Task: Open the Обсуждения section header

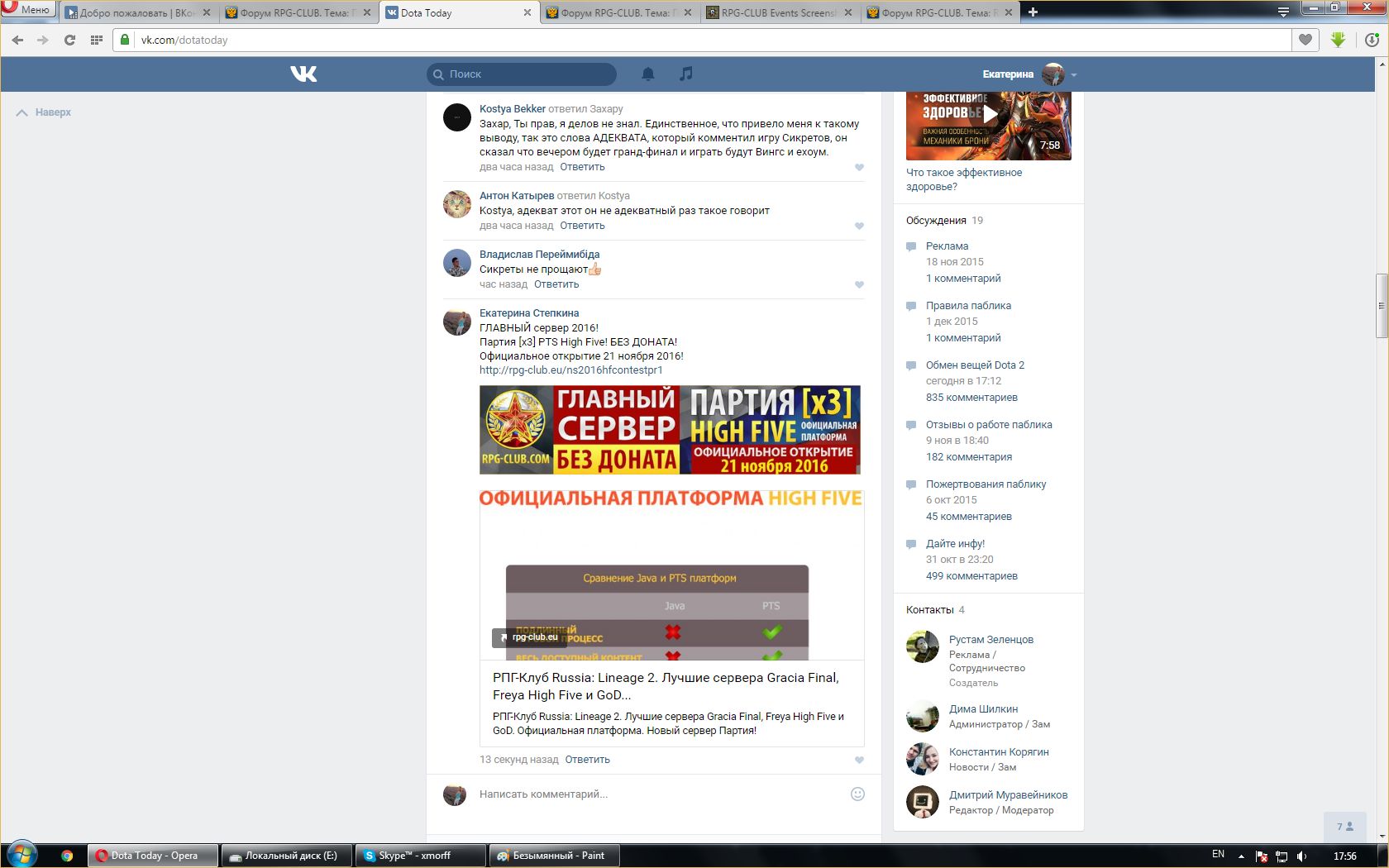Action: pyautogui.click(x=936, y=221)
